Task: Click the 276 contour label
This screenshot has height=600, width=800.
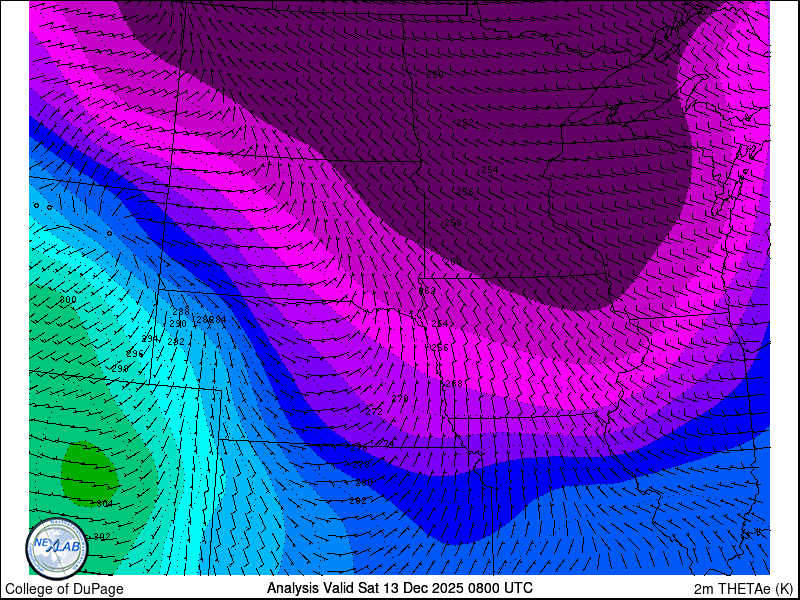Action: (359, 447)
